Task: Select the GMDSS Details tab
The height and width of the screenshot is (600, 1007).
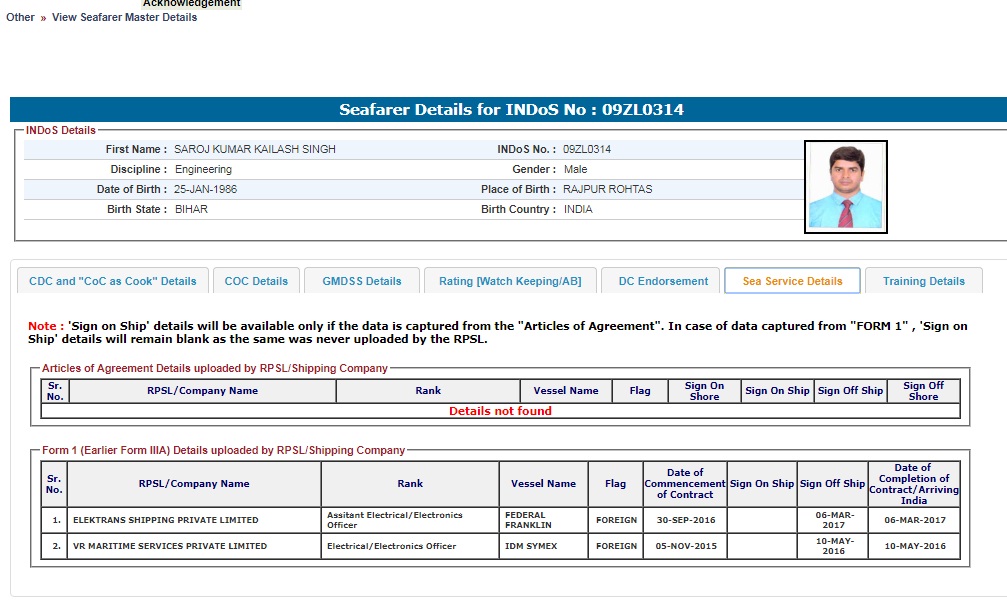Action: point(361,281)
